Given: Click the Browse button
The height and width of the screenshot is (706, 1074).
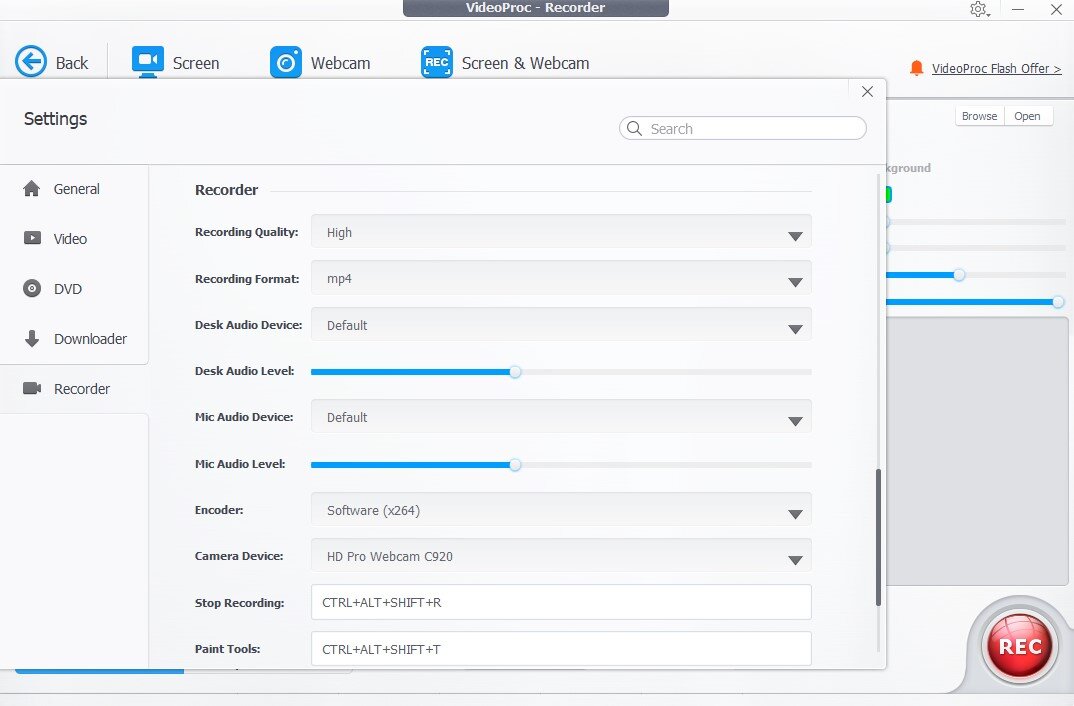Looking at the screenshot, I should [979, 116].
